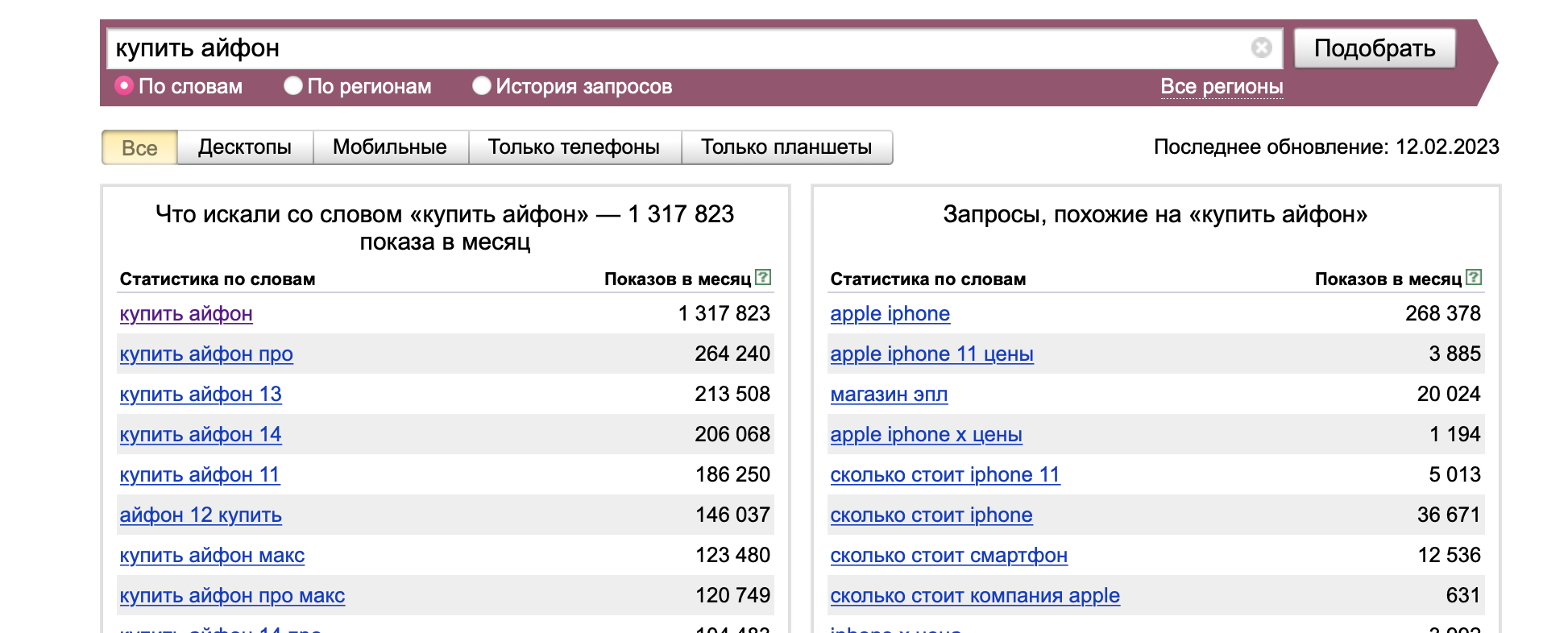The width and height of the screenshot is (1568, 633).
Task: Open the магазин эпл link
Action: 889,394
